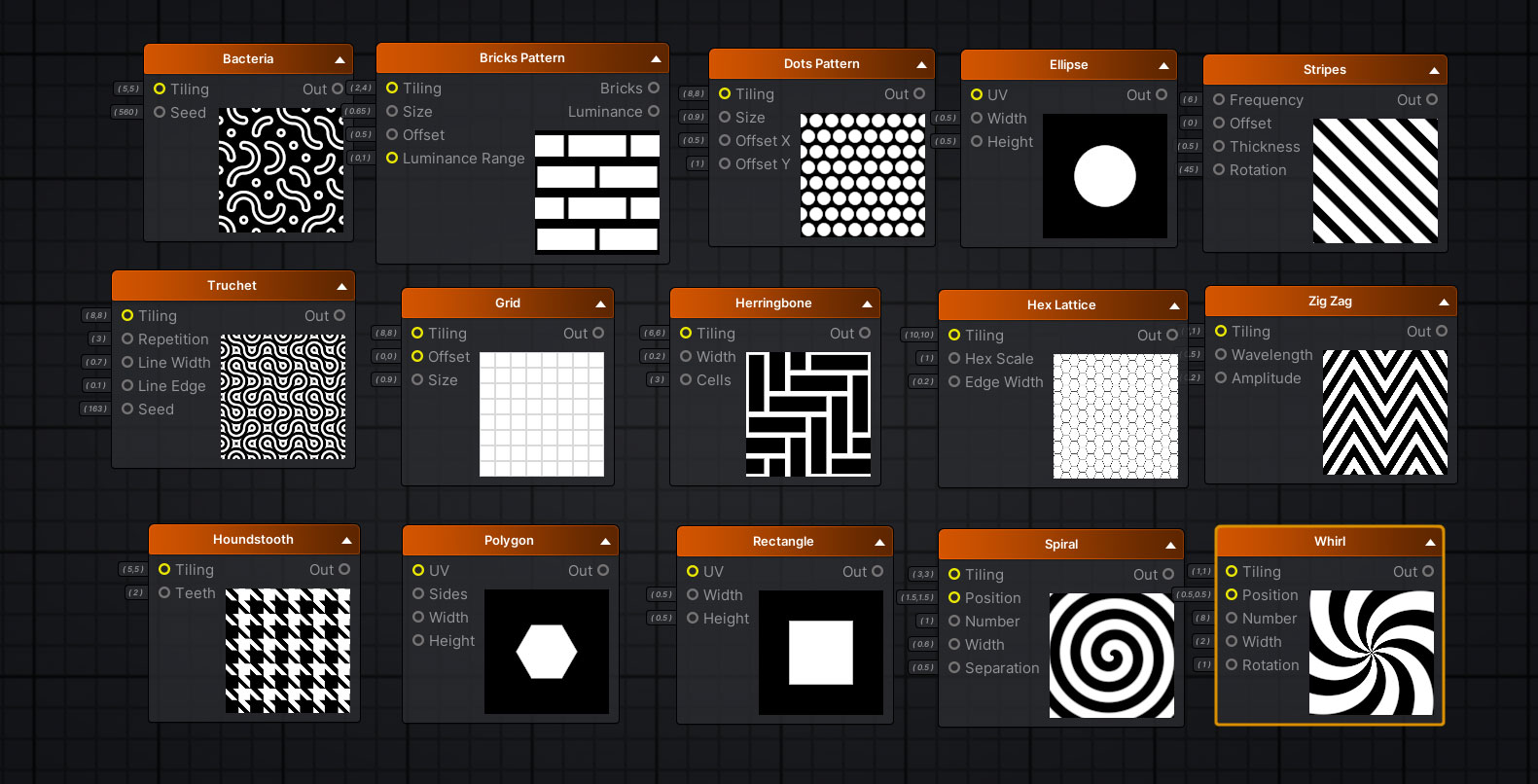Select the Whirl preview thumbnail
The image size is (1538, 784).
click(1372, 653)
